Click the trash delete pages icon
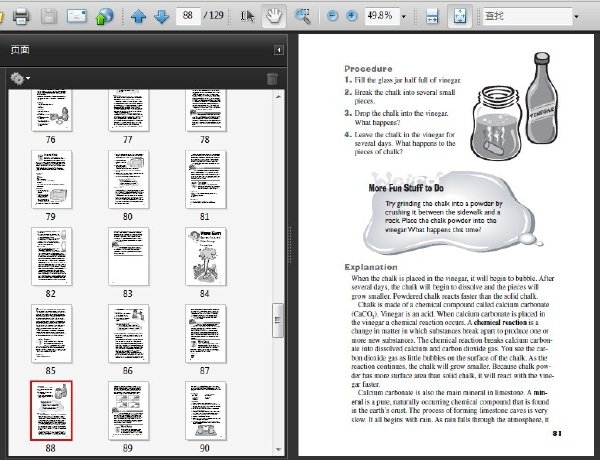This screenshot has height=460, width=600. [x=272, y=78]
